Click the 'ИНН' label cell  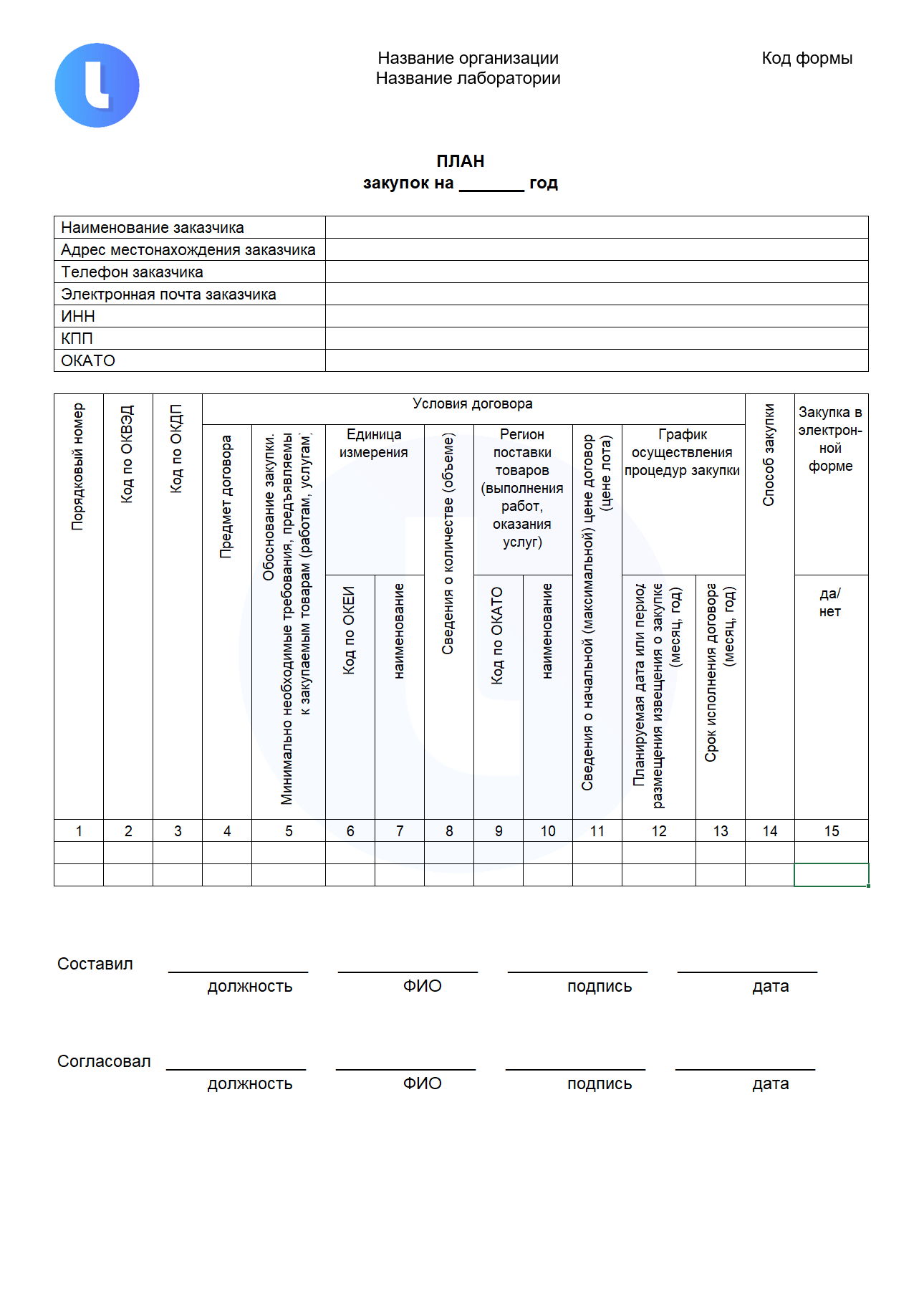(x=190, y=316)
